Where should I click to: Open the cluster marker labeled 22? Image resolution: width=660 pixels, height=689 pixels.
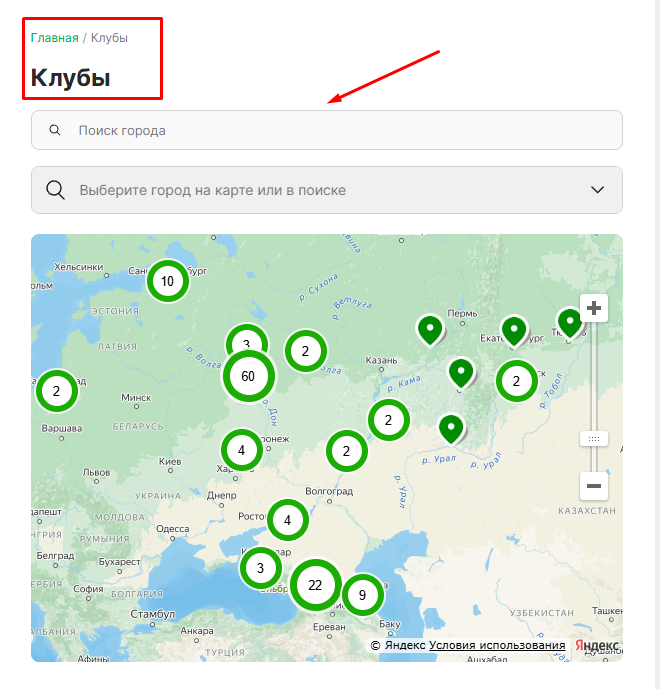tap(315, 585)
